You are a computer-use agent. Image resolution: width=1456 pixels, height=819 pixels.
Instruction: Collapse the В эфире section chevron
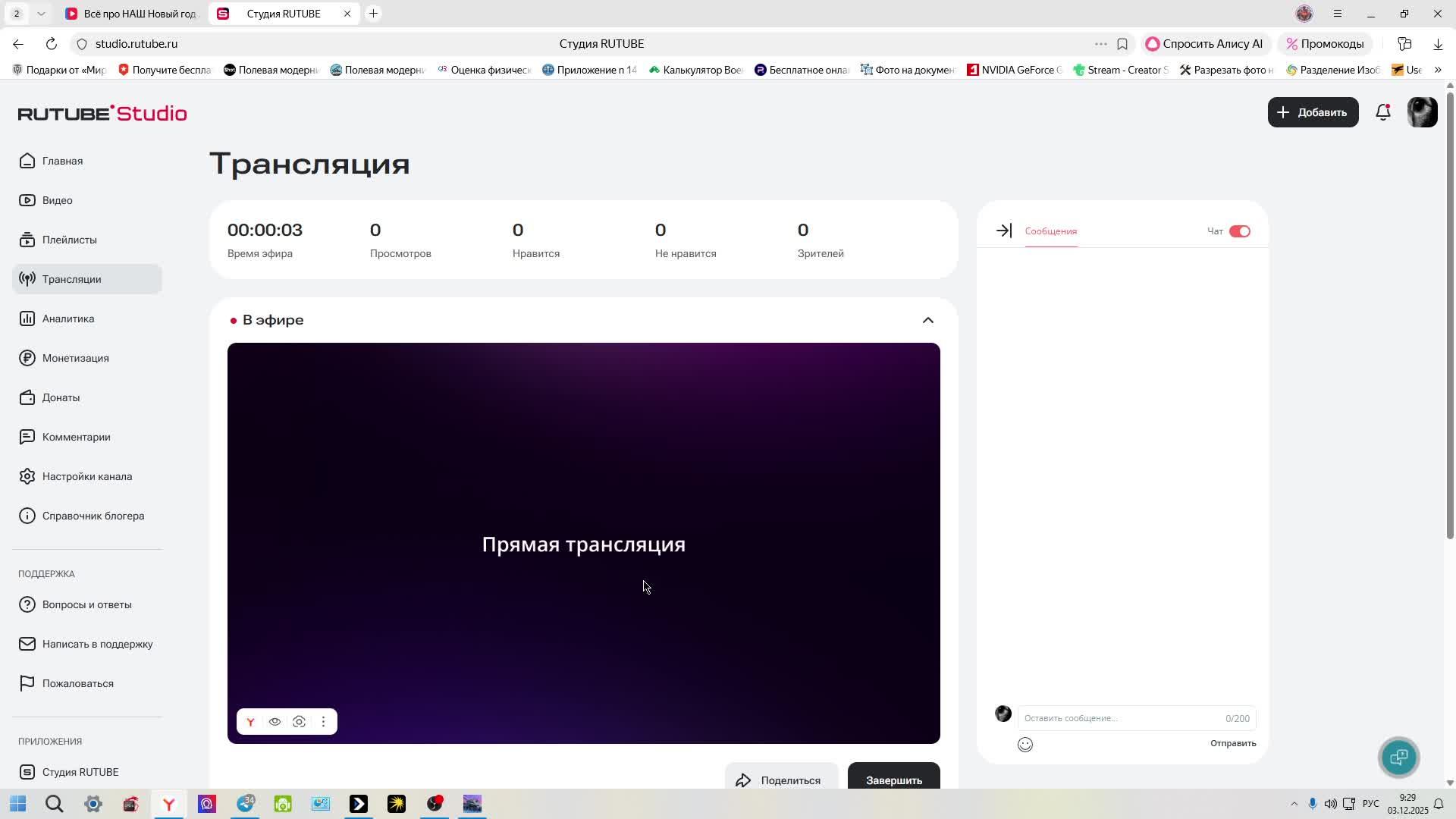[x=927, y=320]
